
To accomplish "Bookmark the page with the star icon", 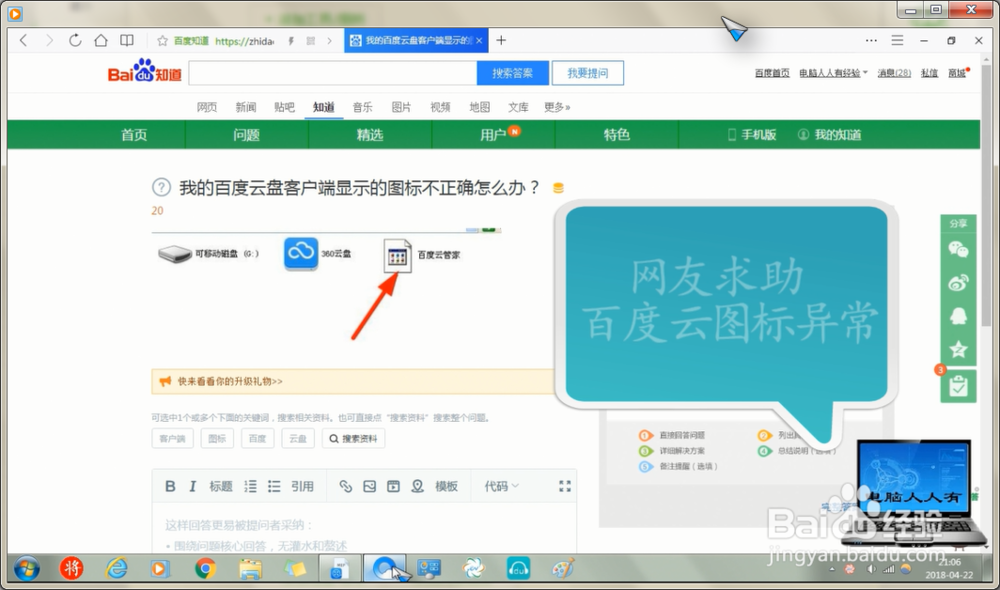I will [x=163, y=41].
